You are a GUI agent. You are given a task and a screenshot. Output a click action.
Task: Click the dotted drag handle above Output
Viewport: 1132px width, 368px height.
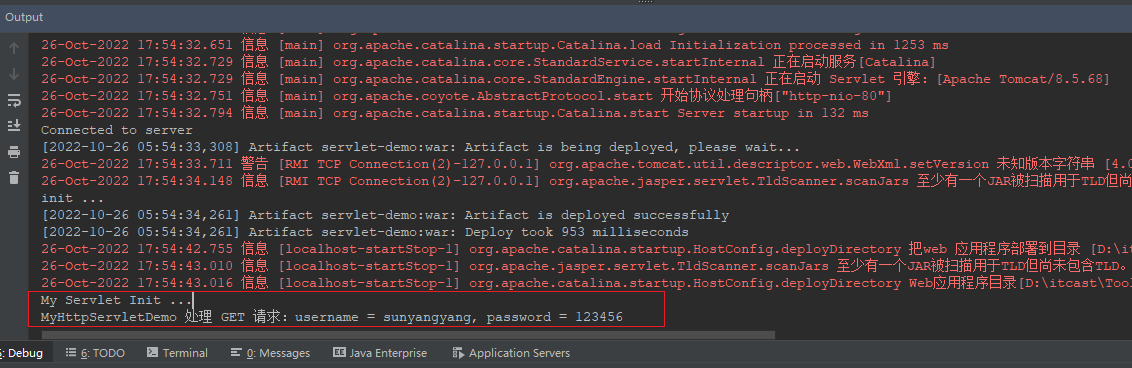tap(645, 2)
